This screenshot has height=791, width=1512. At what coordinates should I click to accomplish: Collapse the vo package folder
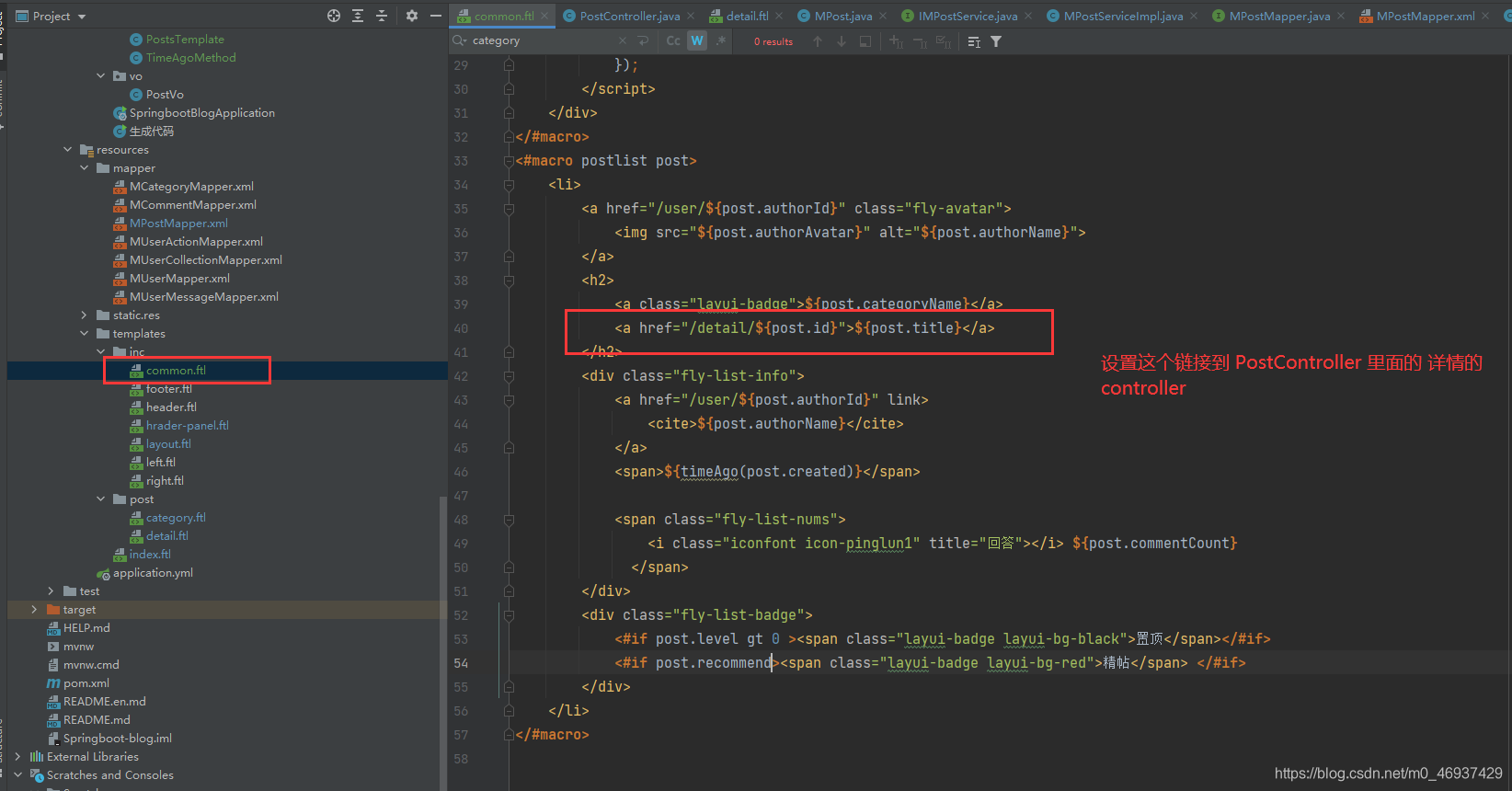point(101,76)
